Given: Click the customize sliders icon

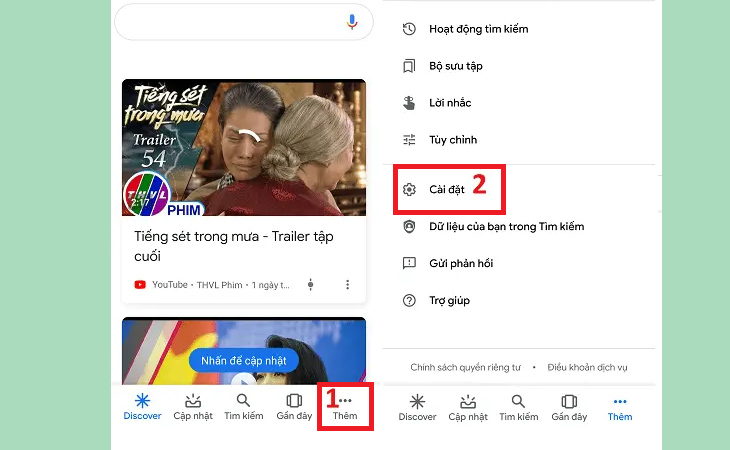Looking at the screenshot, I should pos(409,140).
